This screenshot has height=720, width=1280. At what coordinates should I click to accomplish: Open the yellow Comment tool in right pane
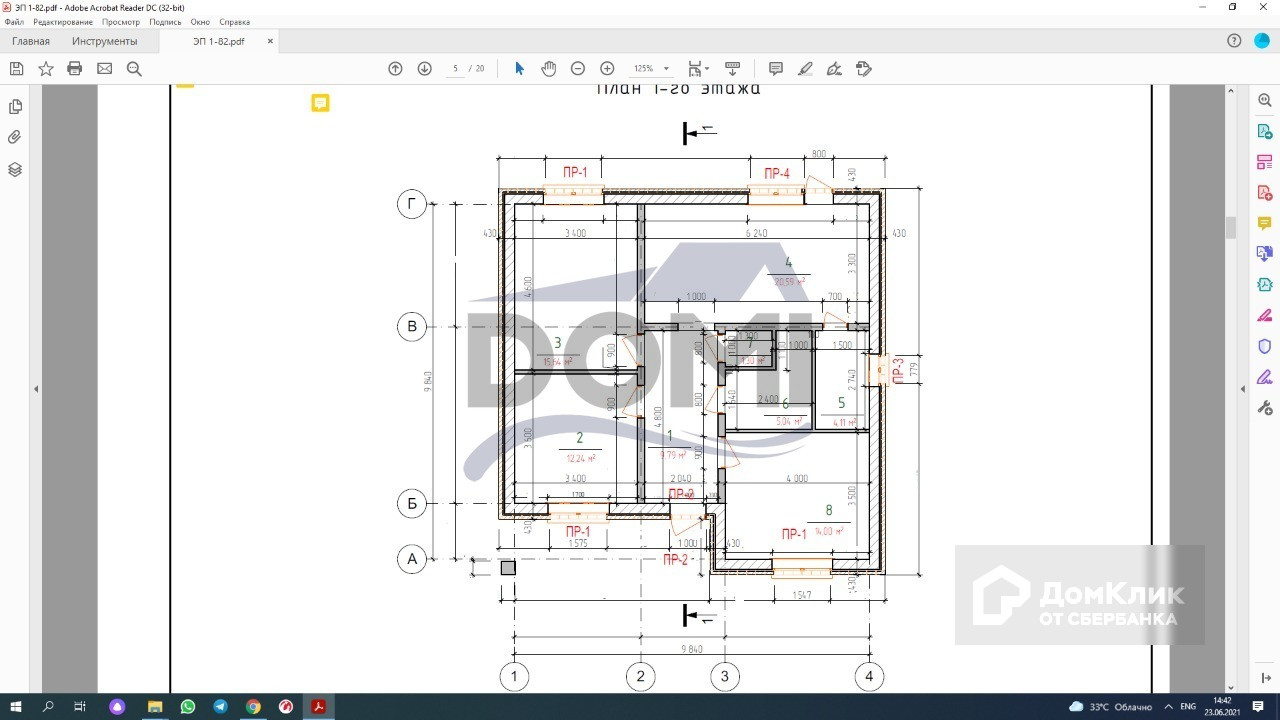pyautogui.click(x=1265, y=223)
